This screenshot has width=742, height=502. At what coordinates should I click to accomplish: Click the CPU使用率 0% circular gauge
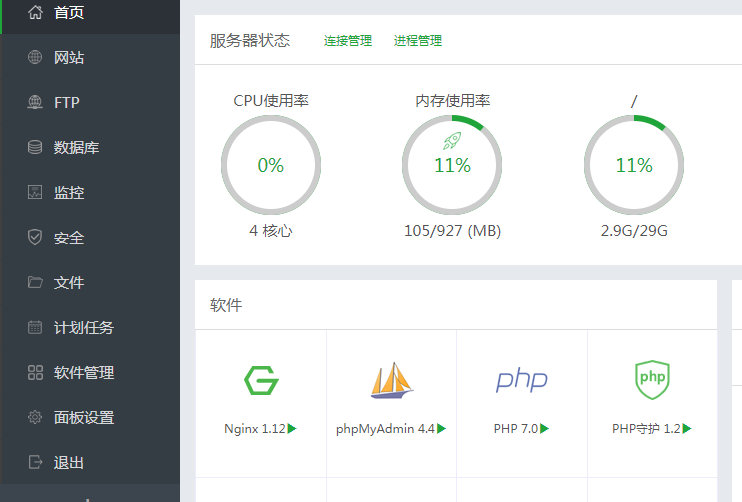tap(271, 165)
